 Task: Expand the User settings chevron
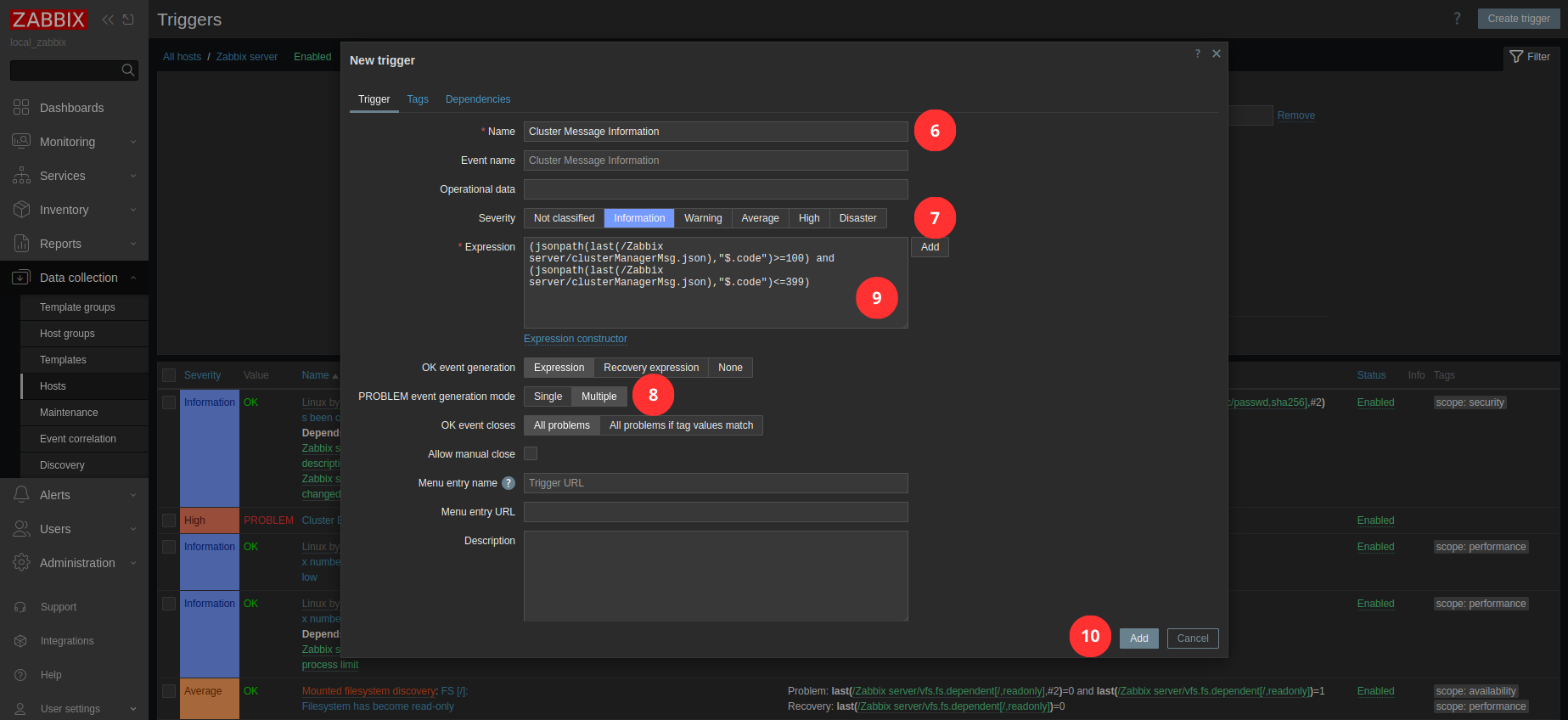coord(133,709)
